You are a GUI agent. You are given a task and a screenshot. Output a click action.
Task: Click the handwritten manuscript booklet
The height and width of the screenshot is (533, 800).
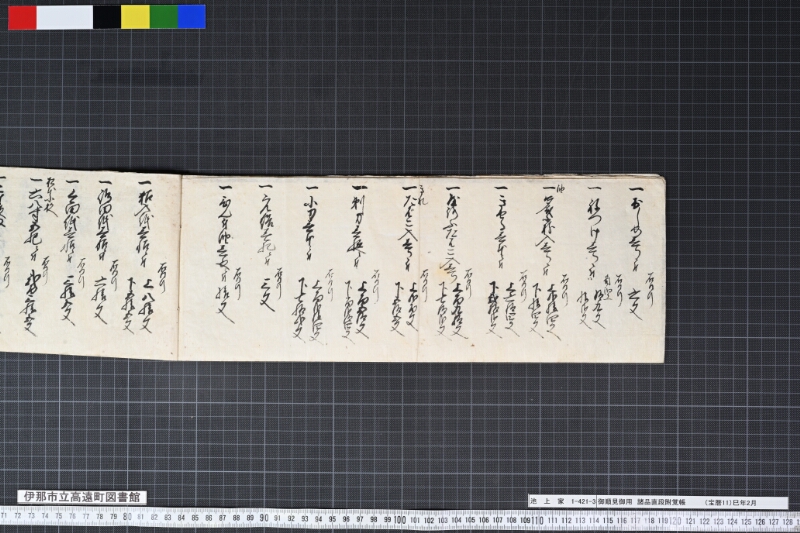click(332, 266)
